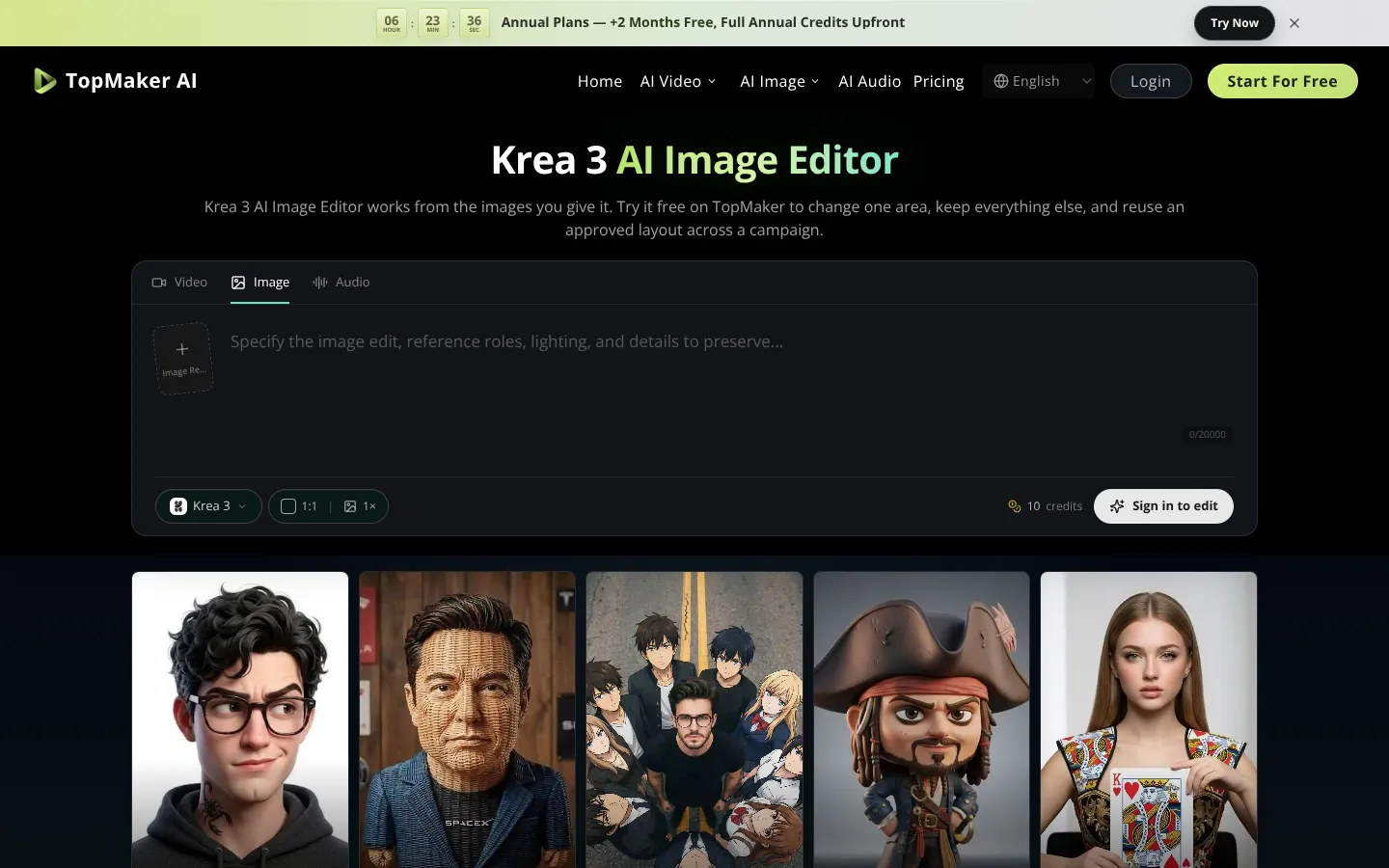Open the woven SpaceX portrait thumbnail

(x=468, y=719)
